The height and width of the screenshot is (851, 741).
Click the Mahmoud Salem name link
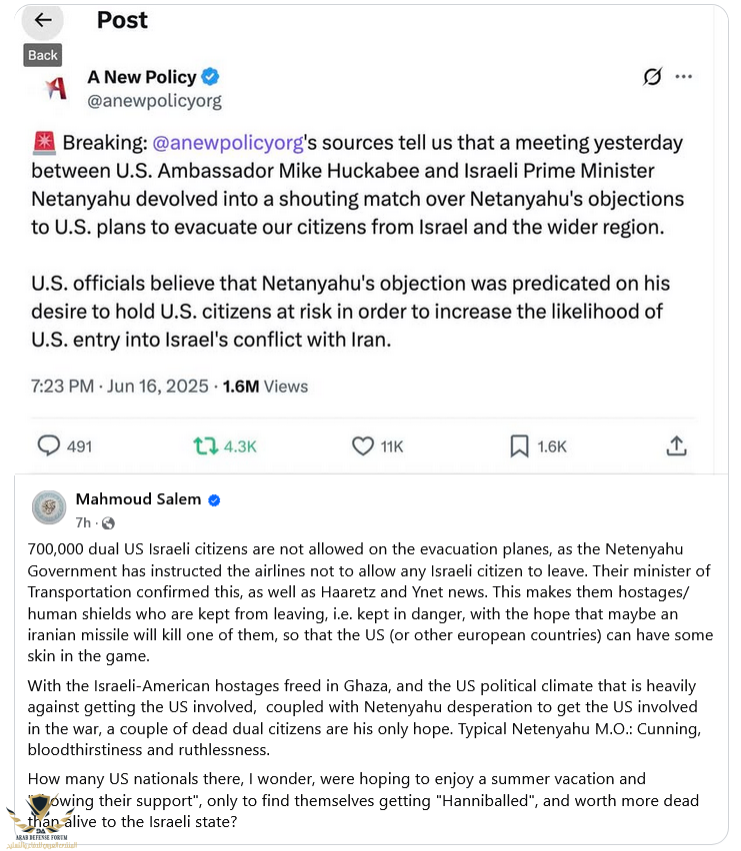point(138,499)
